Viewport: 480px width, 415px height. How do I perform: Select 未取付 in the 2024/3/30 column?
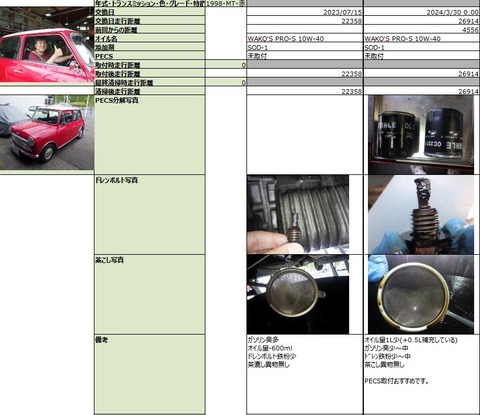pyautogui.click(x=422, y=56)
